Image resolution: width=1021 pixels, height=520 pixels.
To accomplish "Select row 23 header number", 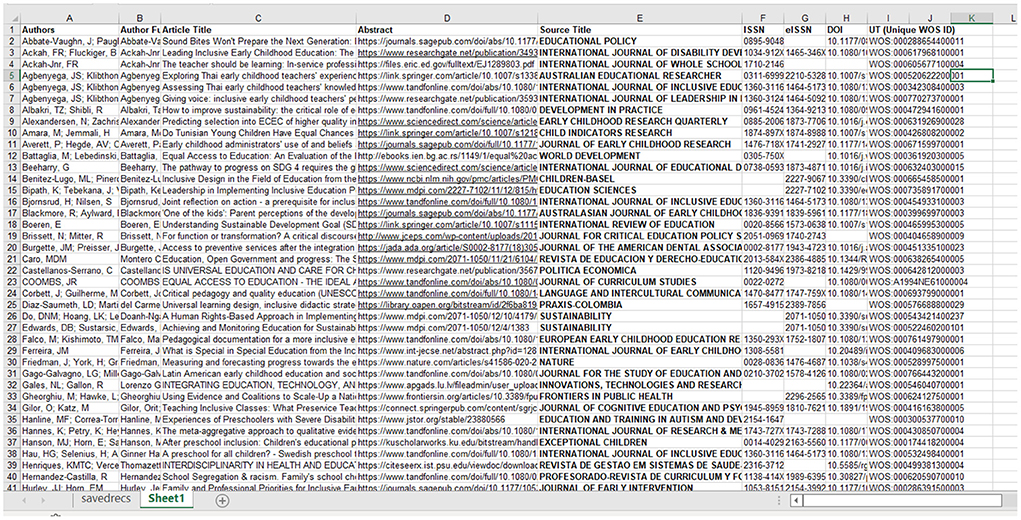I will [x=10, y=282].
